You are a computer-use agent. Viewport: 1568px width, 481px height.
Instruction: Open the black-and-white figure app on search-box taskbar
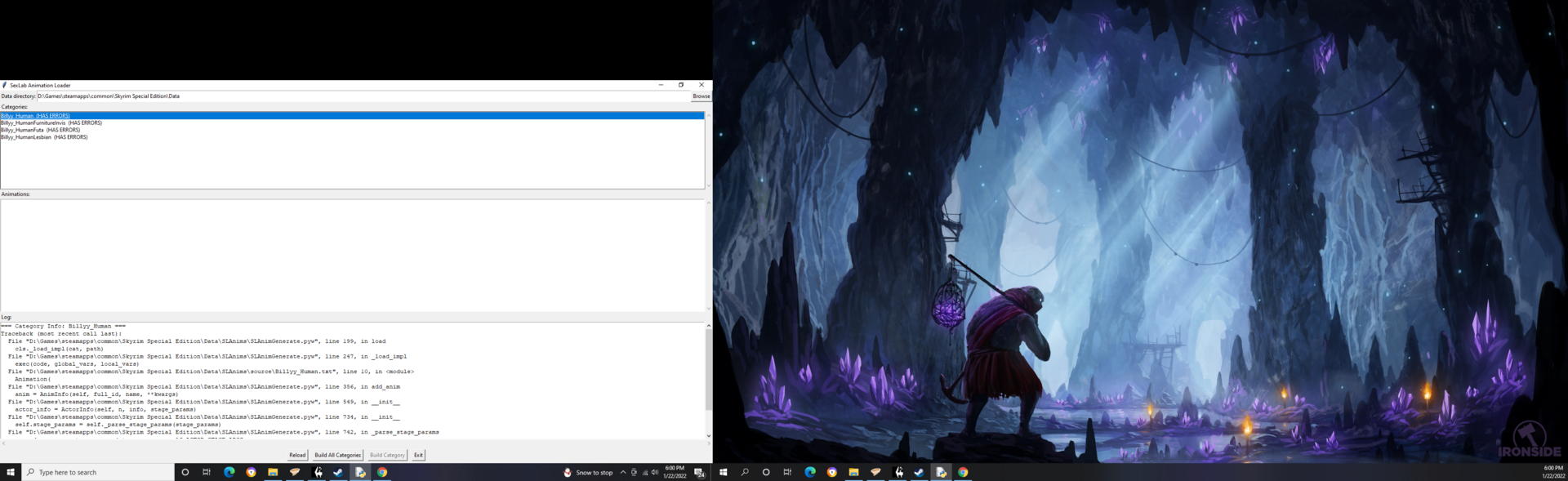point(317,472)
